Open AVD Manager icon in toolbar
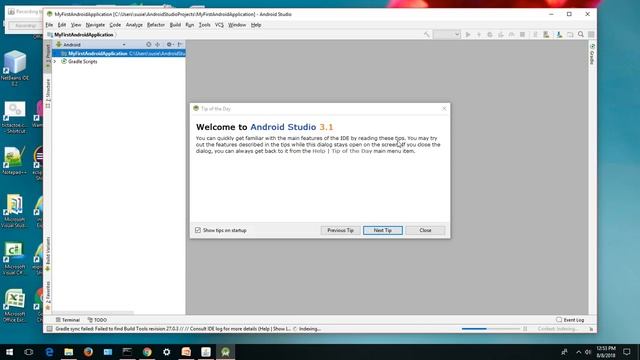 (x=546, y=35)
